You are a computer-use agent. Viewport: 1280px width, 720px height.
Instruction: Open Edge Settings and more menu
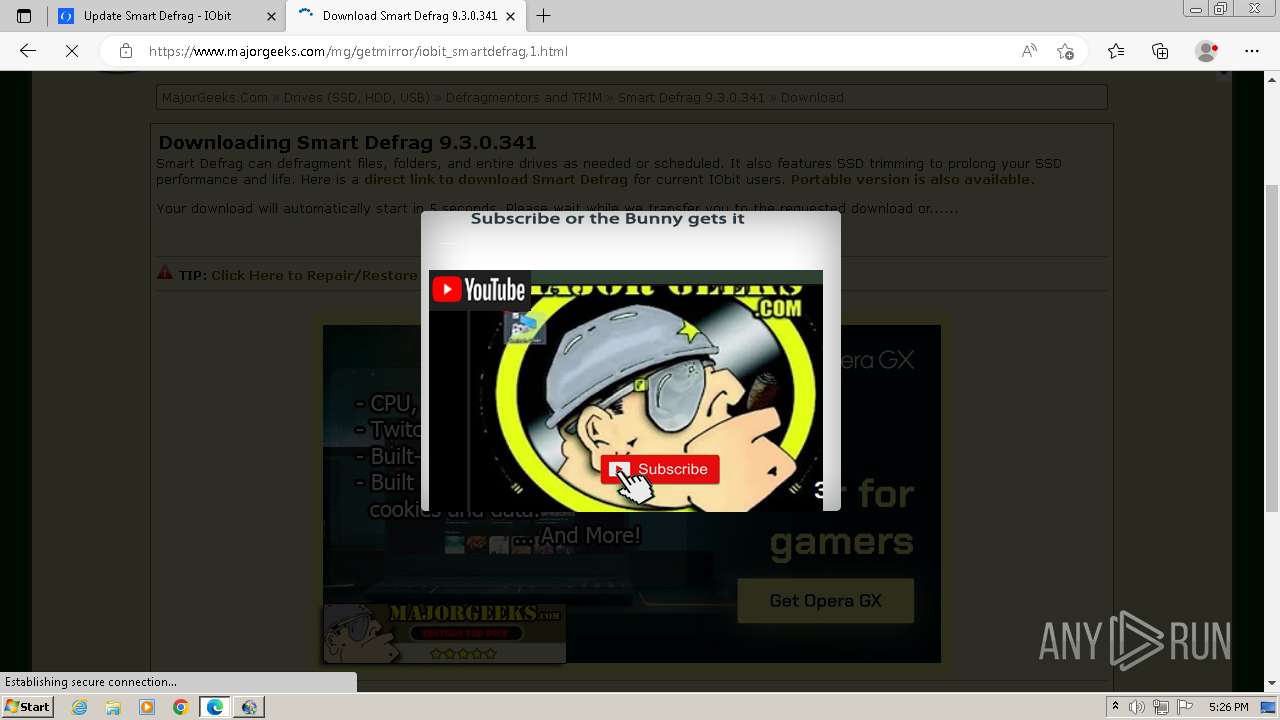tap(1252, 51)
